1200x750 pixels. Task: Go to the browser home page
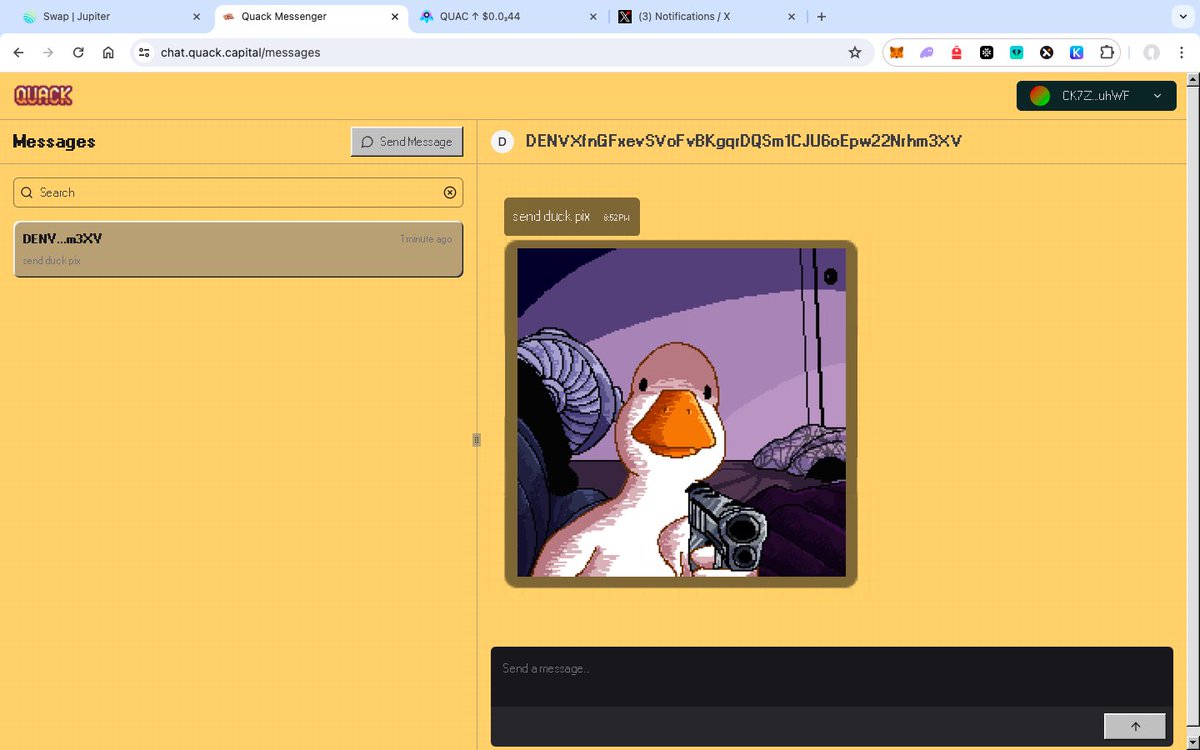point(108,52)
